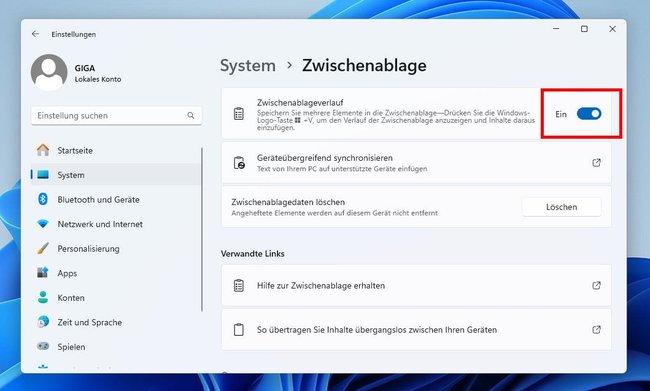The image size is (650, 391).
Task: Click the Bluetooth icon in sidebar
Action: click(43, 199)
